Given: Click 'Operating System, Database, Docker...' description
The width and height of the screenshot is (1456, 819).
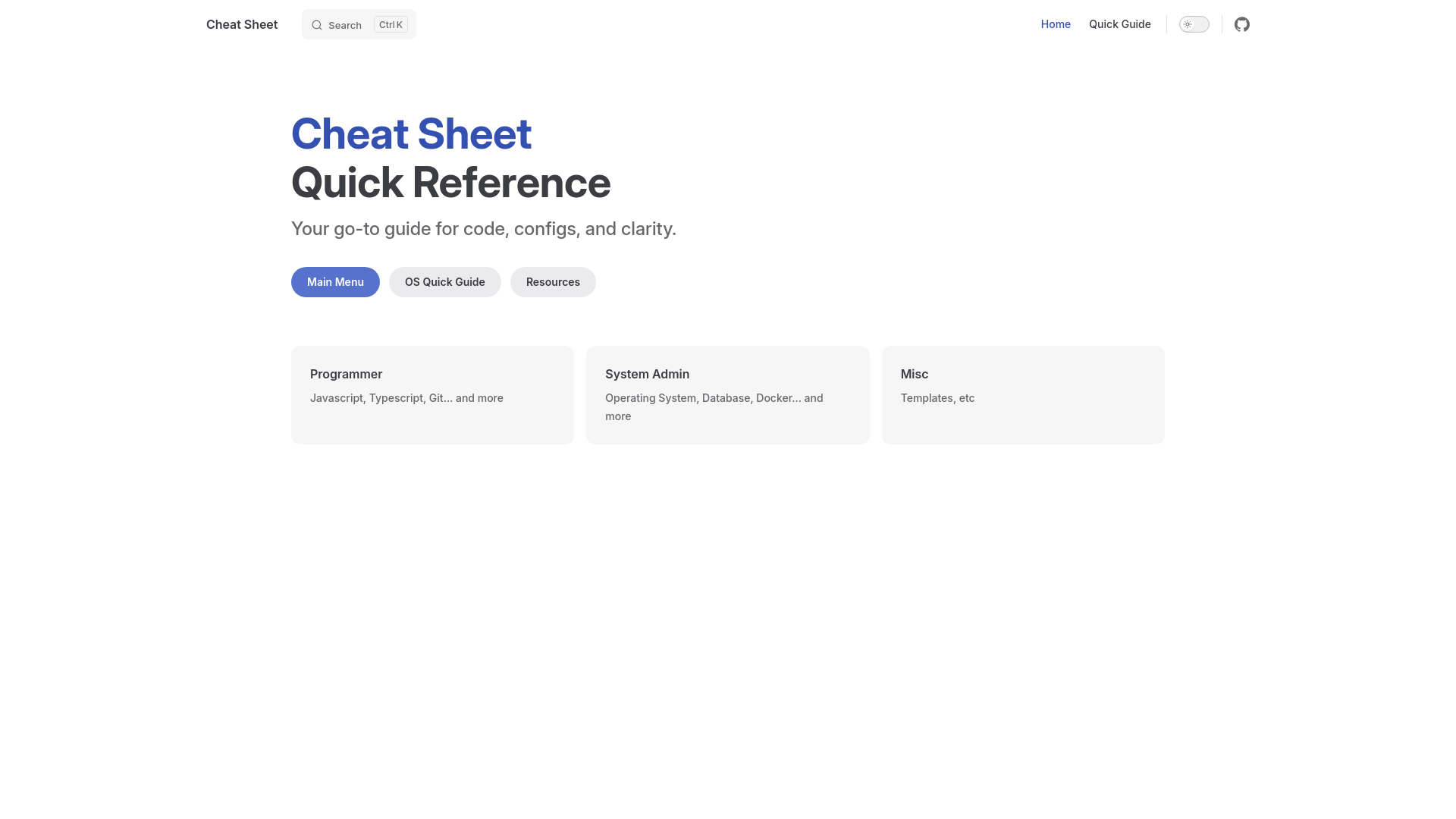Looking at the screenshot, I should (x=714, y=407).
